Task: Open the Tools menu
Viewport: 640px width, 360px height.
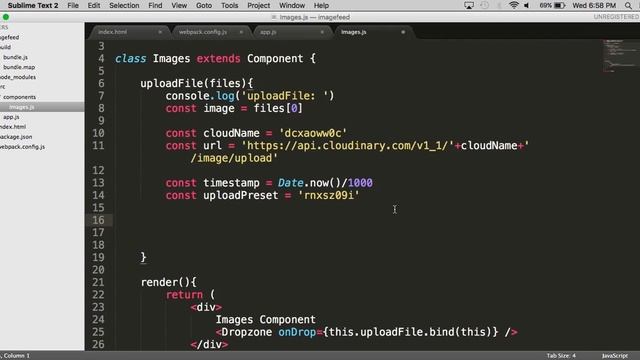Action: (229, 5)
